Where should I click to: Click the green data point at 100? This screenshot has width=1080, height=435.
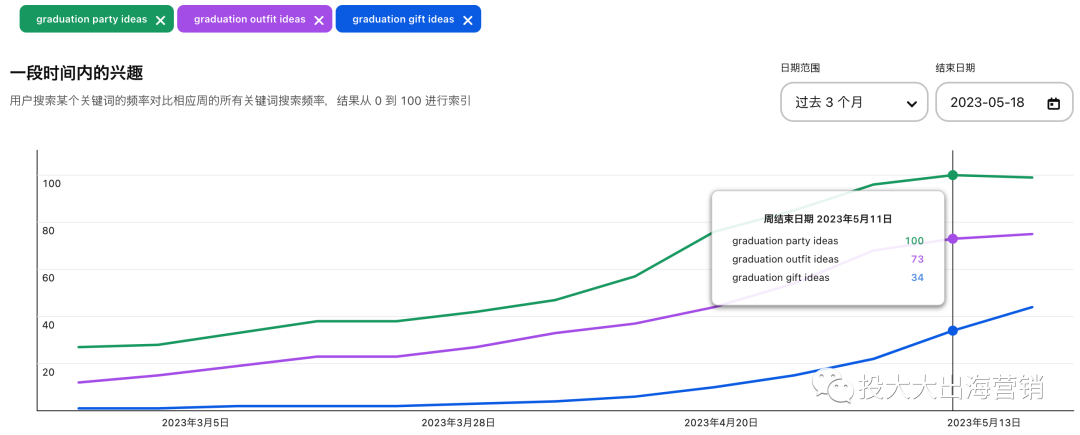click(952, 175)
